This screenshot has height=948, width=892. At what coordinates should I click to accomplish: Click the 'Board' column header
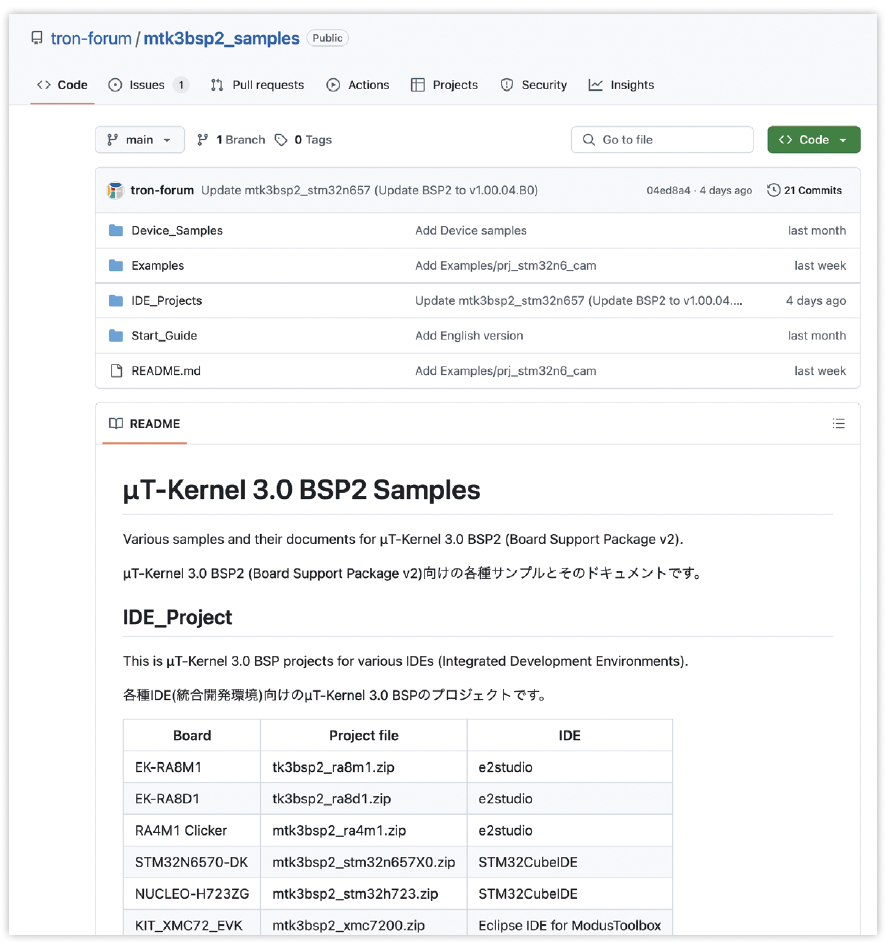192,735
